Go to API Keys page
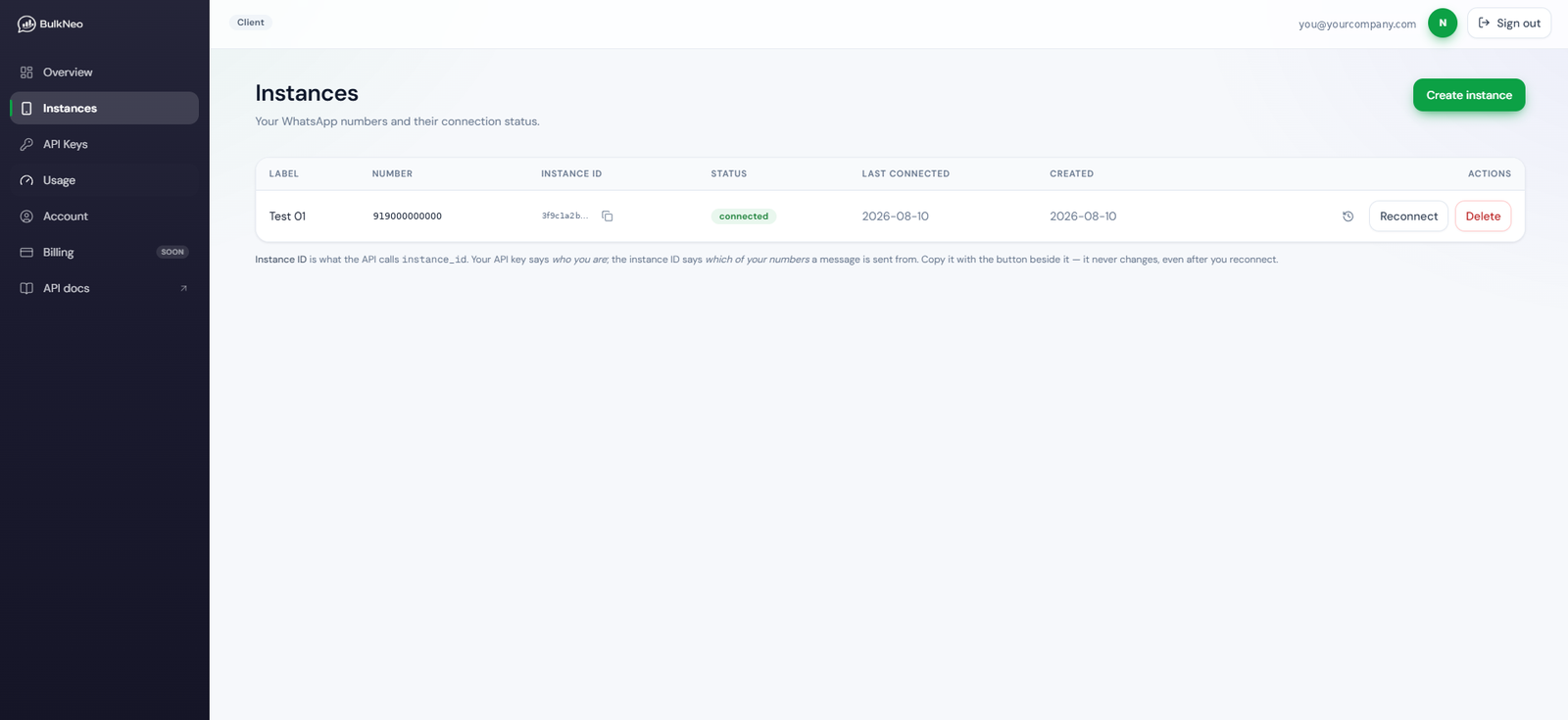This screenshot has width=1568, height=720. point(104,144)
